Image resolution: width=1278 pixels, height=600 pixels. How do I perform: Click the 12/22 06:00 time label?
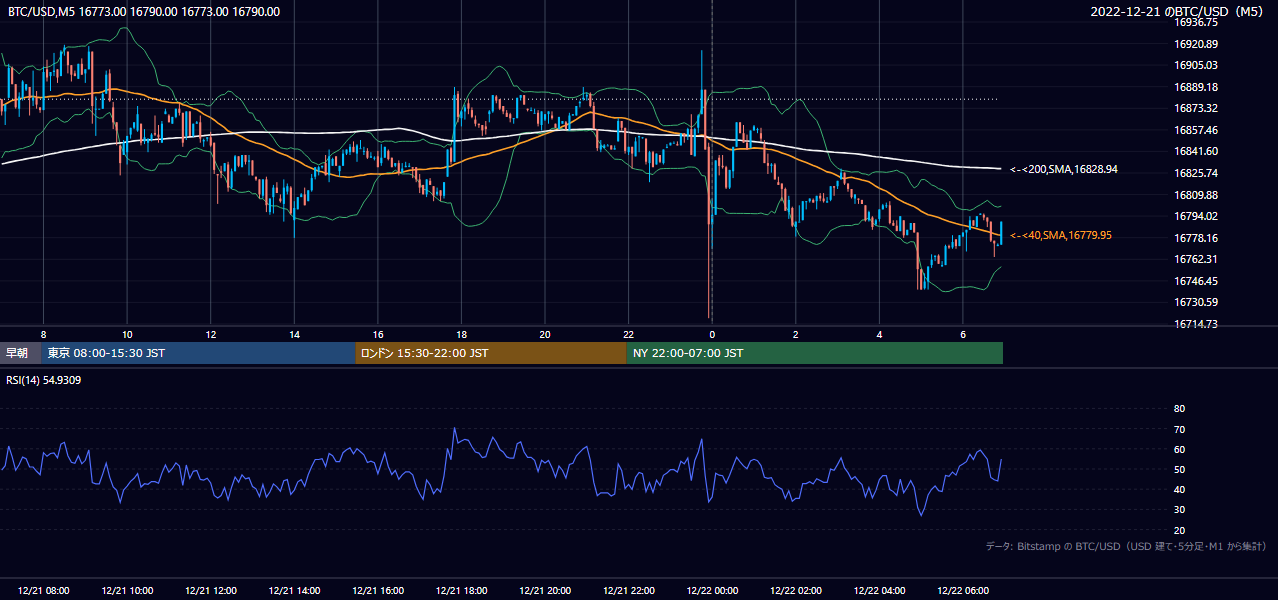tap(962, 591)
